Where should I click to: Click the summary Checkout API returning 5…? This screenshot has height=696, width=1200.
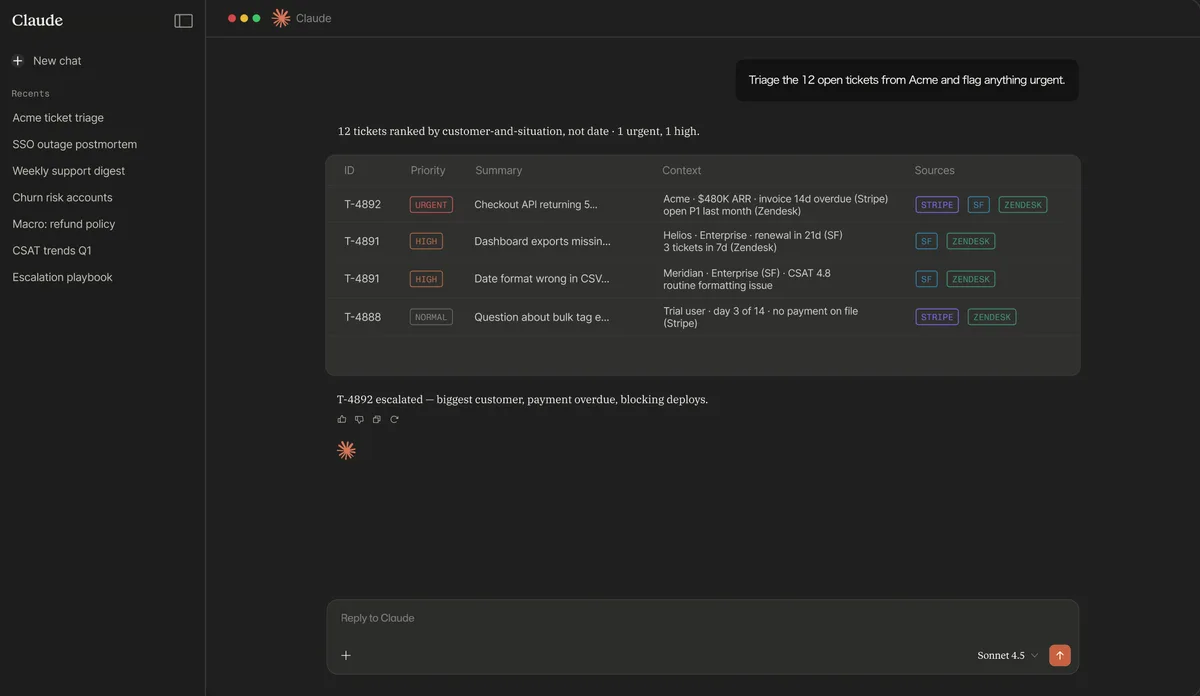[536, 204]
